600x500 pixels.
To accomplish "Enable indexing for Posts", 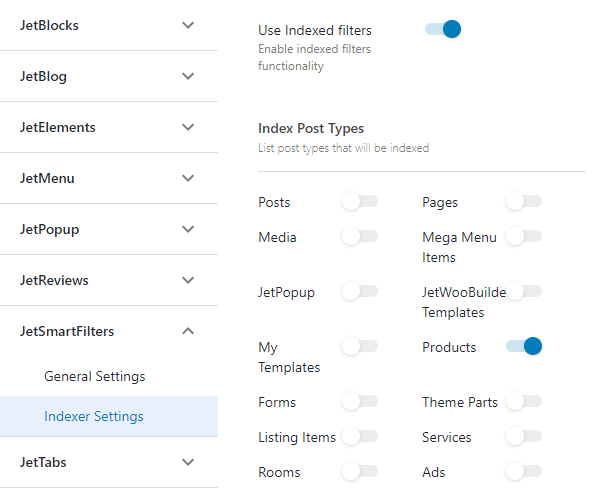I will [360, 201].
